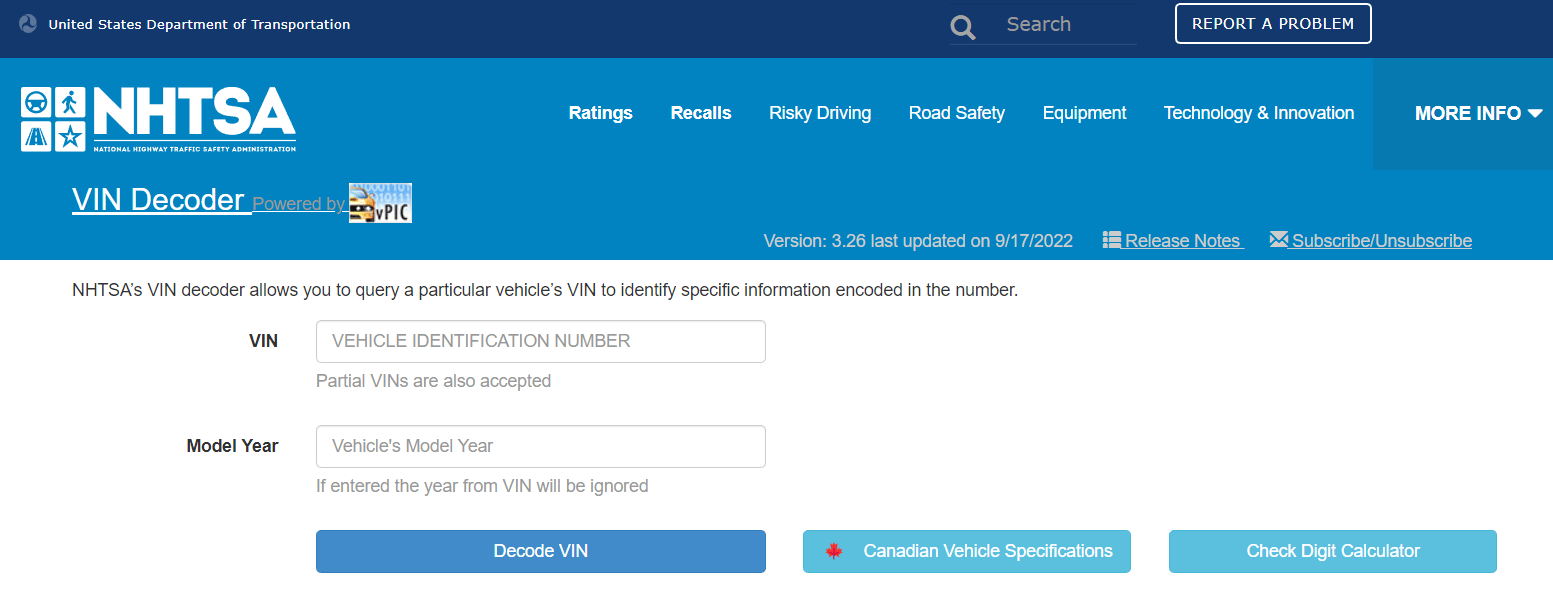Open the Ratings menu item

600,113
